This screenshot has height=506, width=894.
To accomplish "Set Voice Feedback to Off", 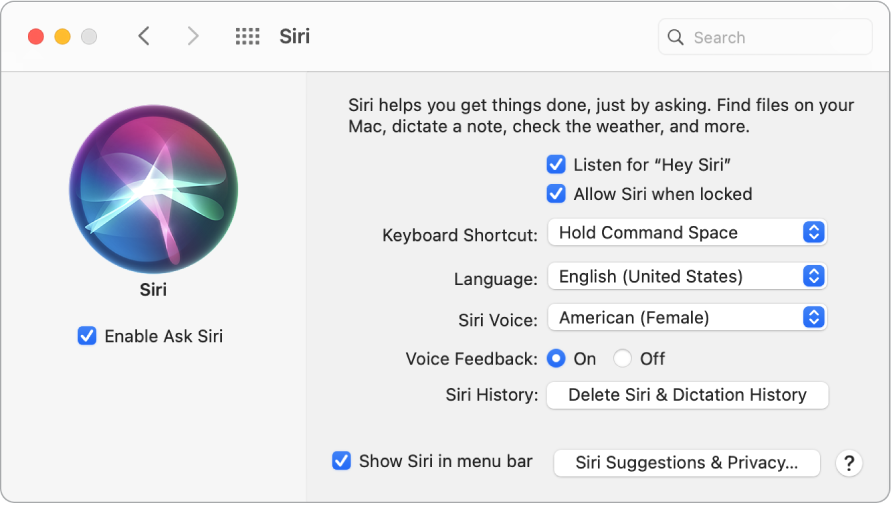I will point(622,358).
